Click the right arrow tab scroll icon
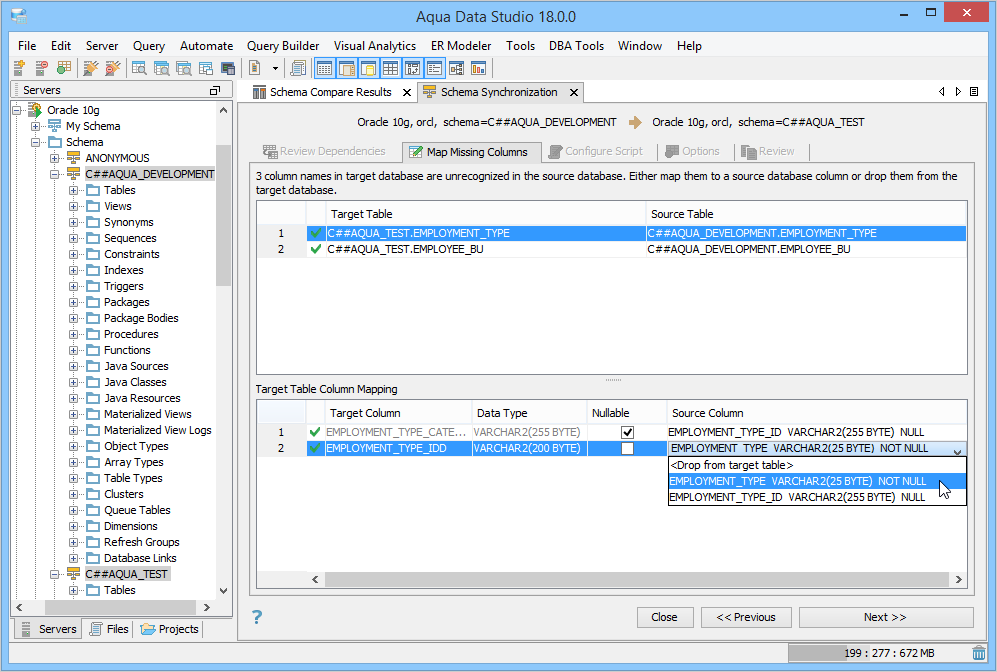This screenshot has height=672, width=997. [958, 92]
